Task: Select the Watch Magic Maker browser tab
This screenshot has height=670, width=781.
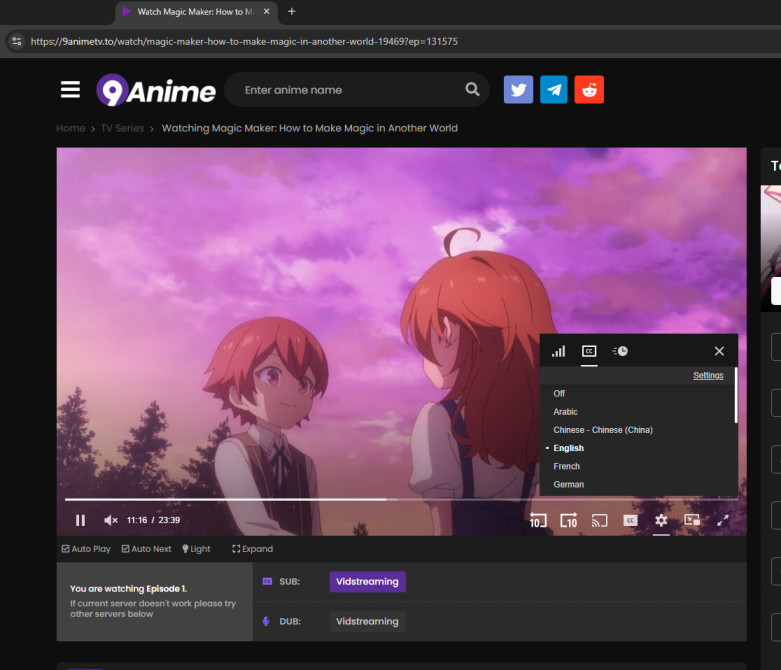Action: (x=196, y=11)
